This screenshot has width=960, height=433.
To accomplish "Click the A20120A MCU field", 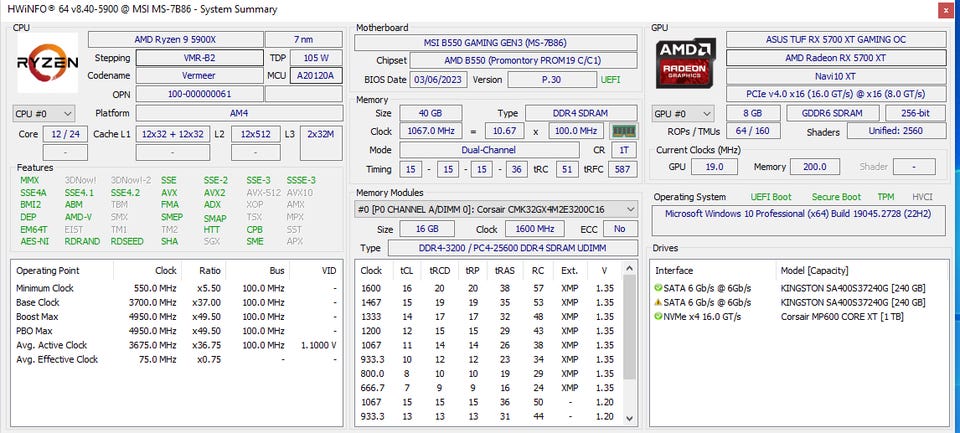I will point(316,76).
